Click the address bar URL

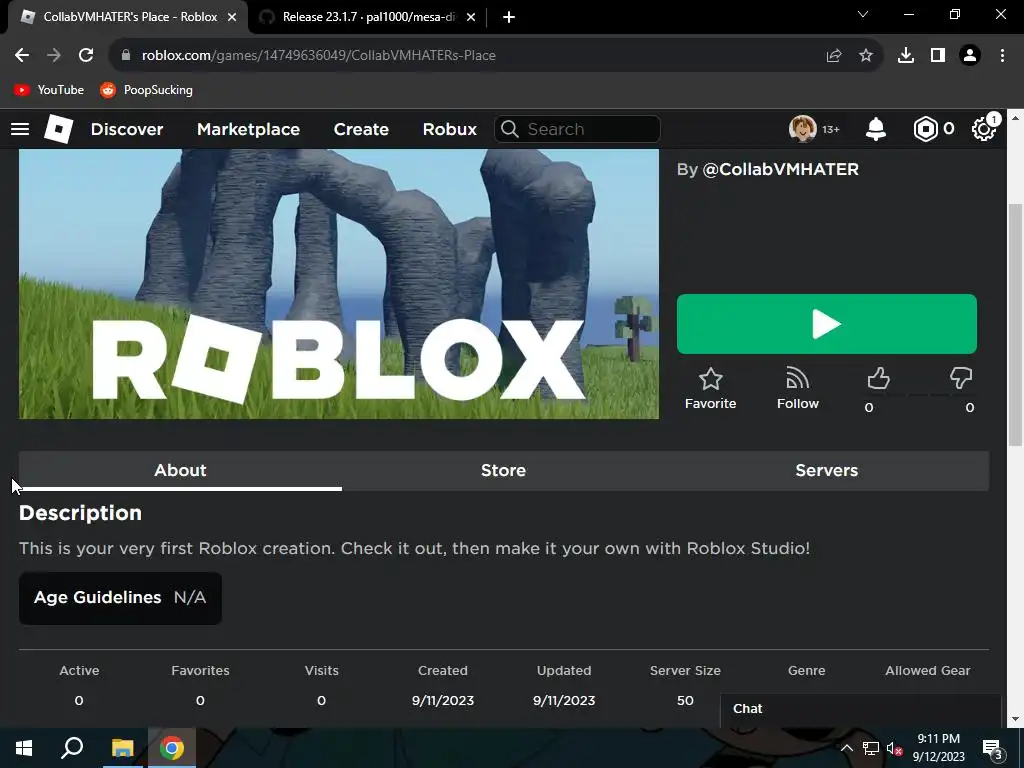319,55
